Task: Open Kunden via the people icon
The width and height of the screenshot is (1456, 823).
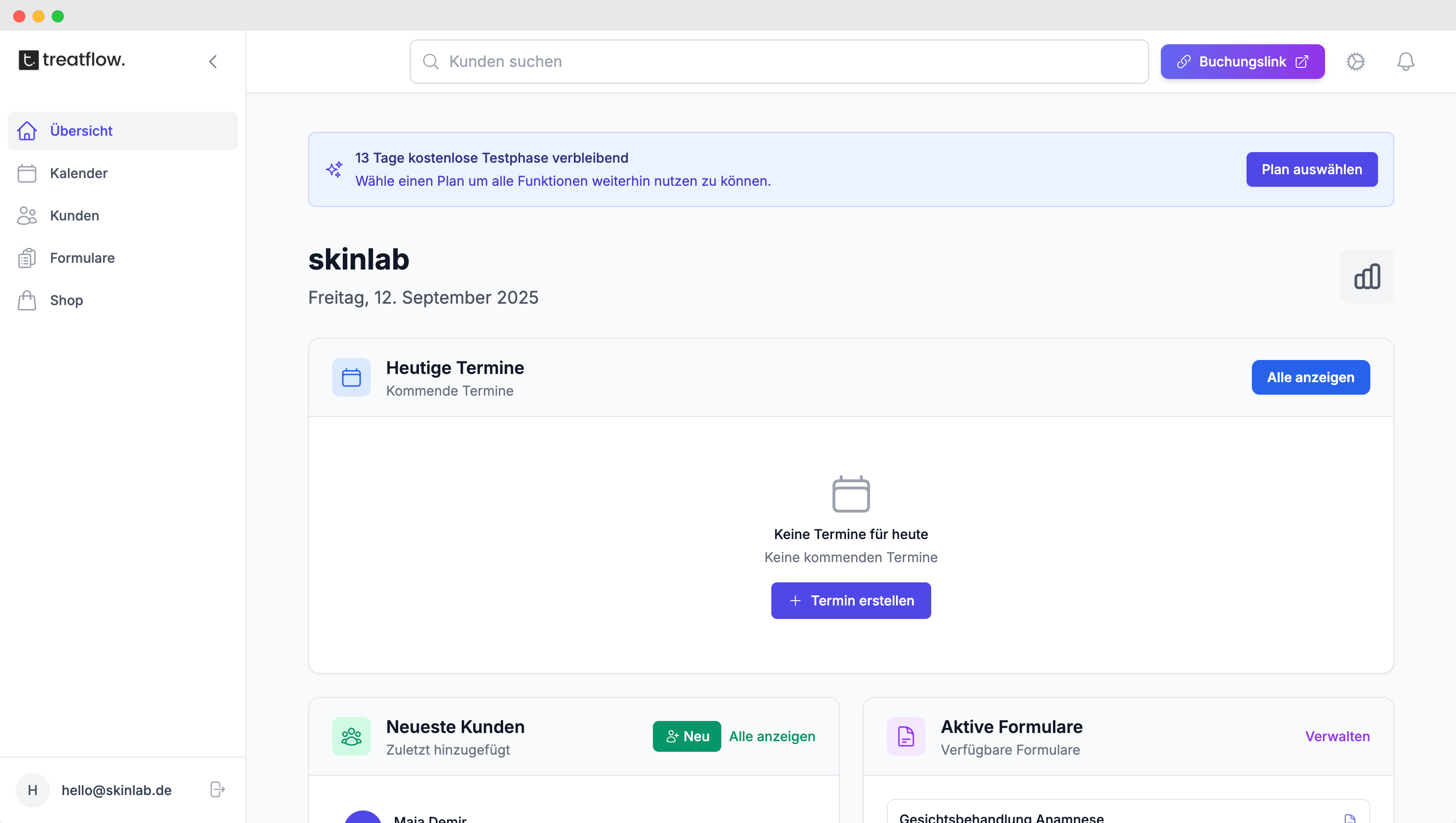Action: 26,215
